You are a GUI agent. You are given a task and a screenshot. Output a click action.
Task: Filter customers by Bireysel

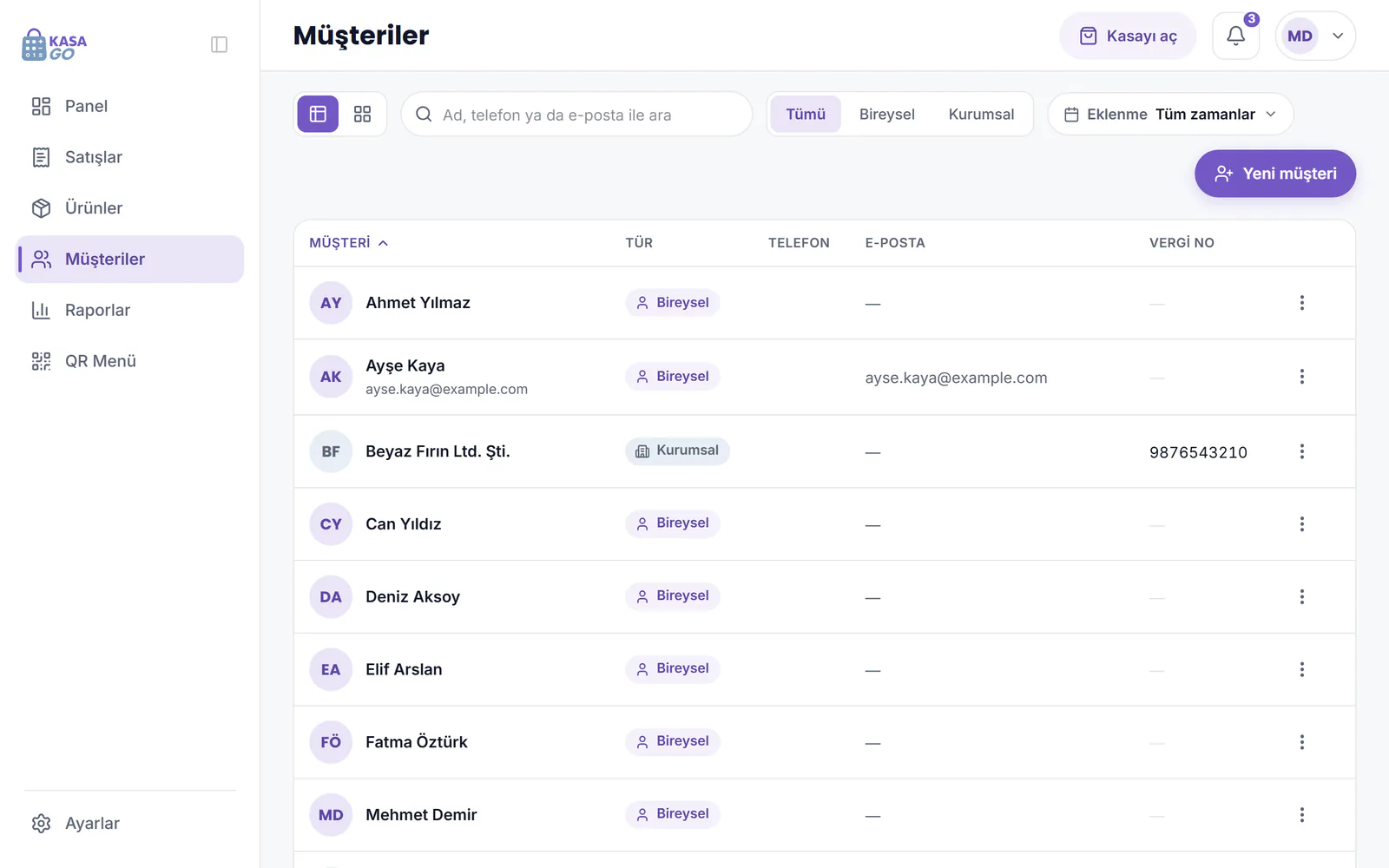(x=886, y=115)
